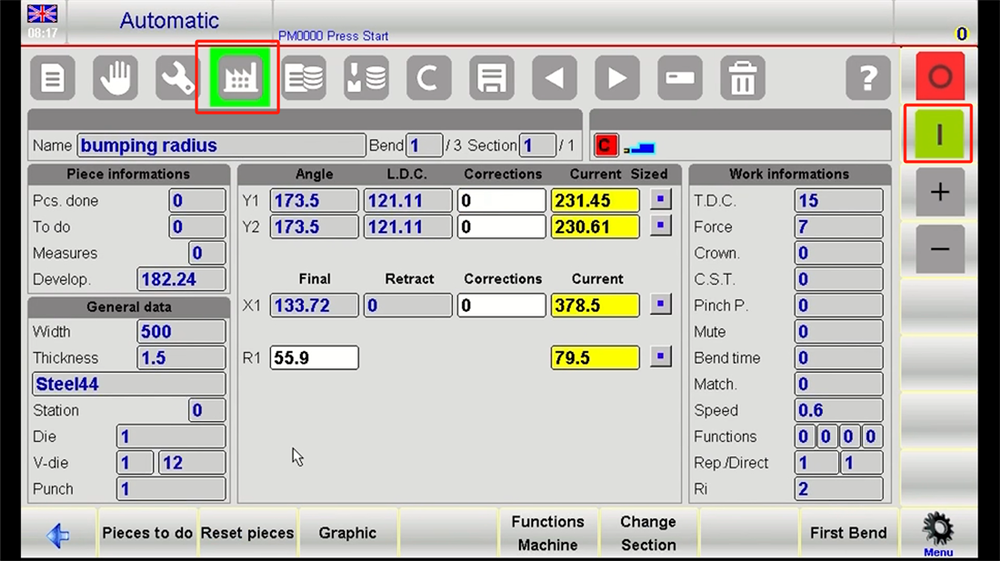Click the minus decrement button

click(x=939, y=249)
